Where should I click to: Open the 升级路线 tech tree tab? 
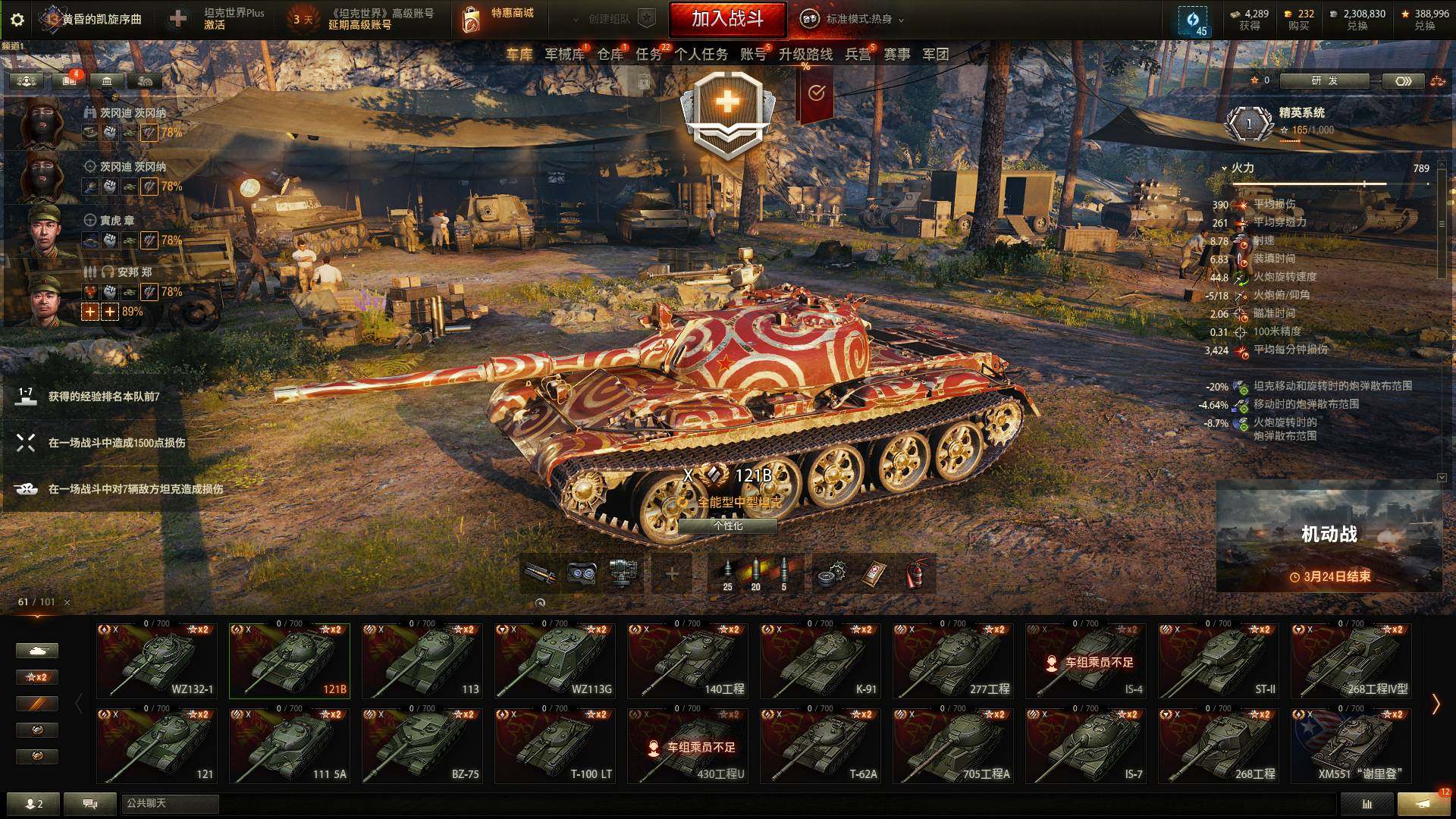(x=805, y=55)
